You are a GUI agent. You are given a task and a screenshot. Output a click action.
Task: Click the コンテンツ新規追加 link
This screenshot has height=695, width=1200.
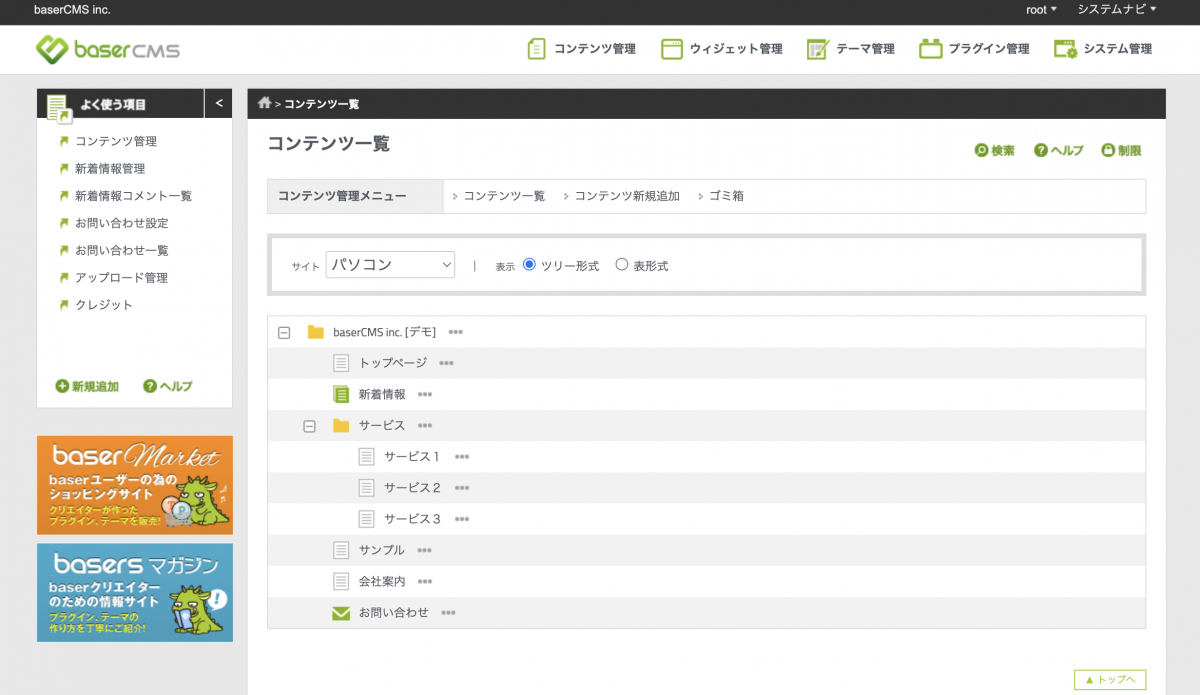(626, 196)
